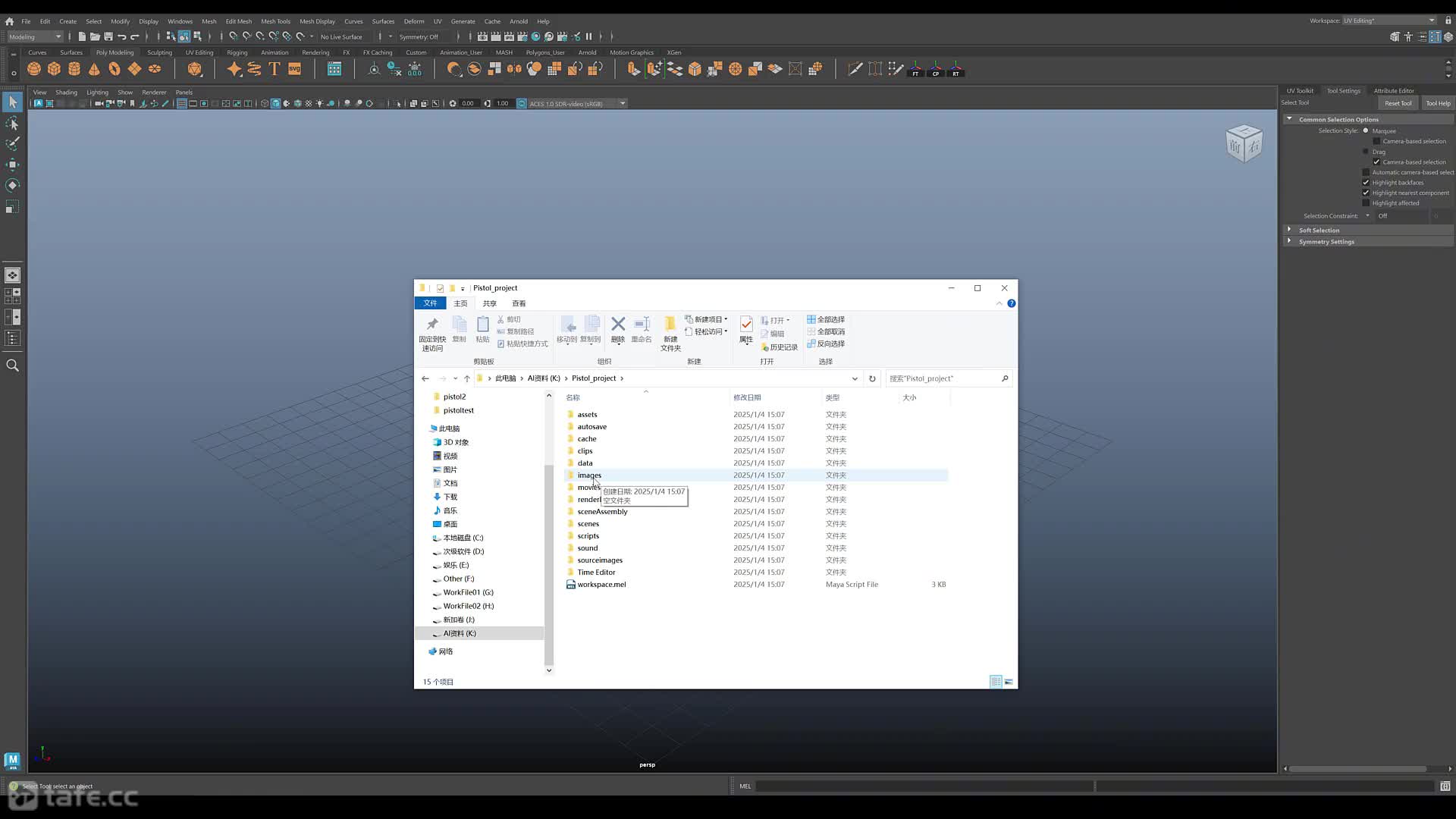Create a polygon cube from the shelf
The width and height of the screenshot is (1456, 819).
point(54,69)
